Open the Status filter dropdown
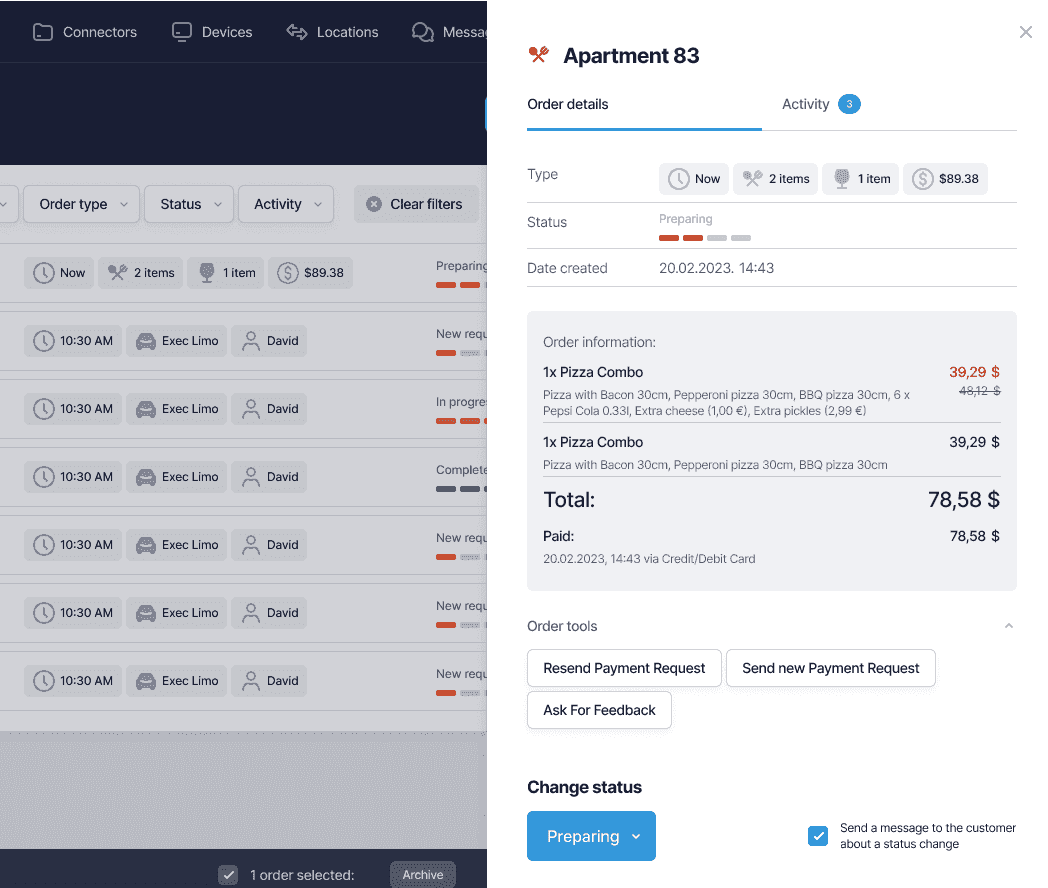The image size is (1048, 888). pos(189,204)
